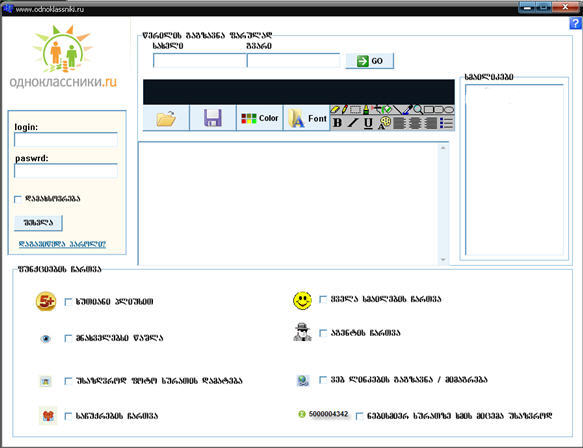Click the paswrd input field
Viewport: 583px width, 448px height.
point(66,171)
